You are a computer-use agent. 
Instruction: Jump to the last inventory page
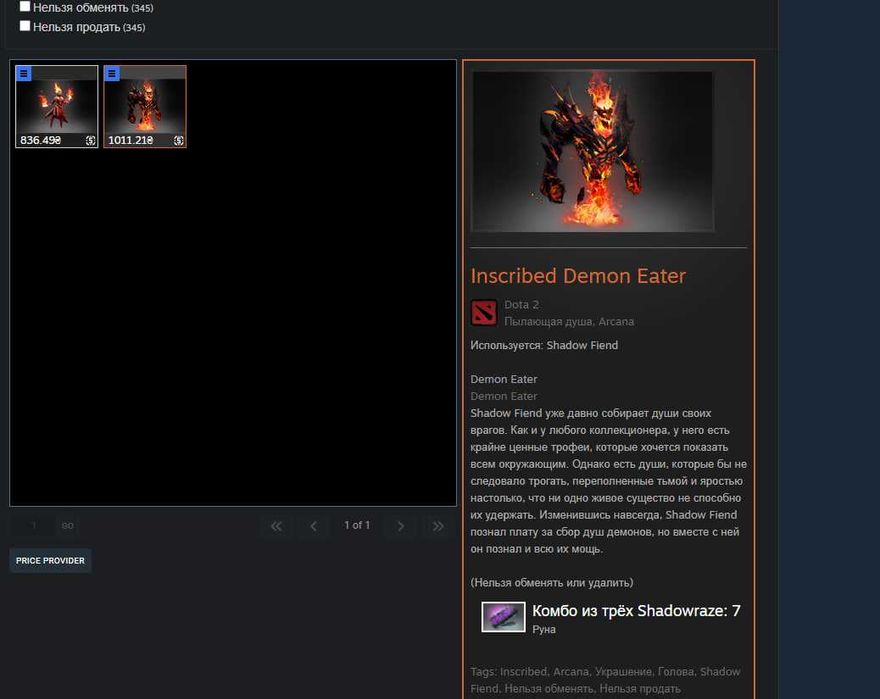[438, 526]
